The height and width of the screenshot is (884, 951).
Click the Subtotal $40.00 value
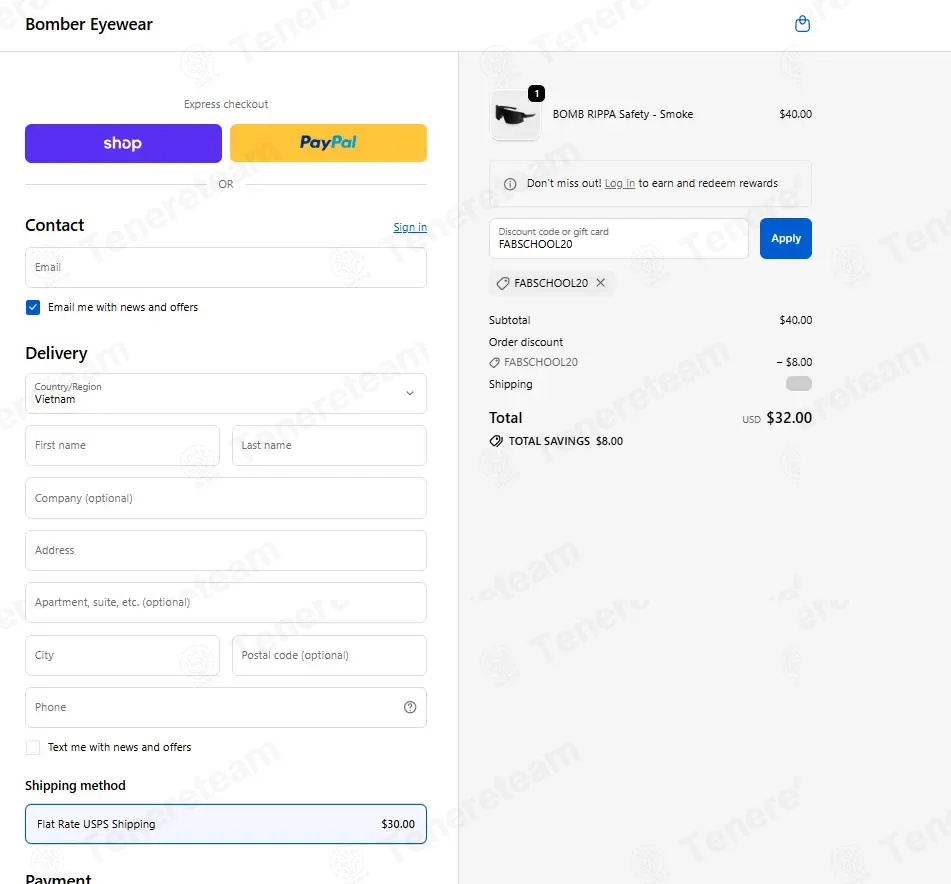[x=795, y=320]
